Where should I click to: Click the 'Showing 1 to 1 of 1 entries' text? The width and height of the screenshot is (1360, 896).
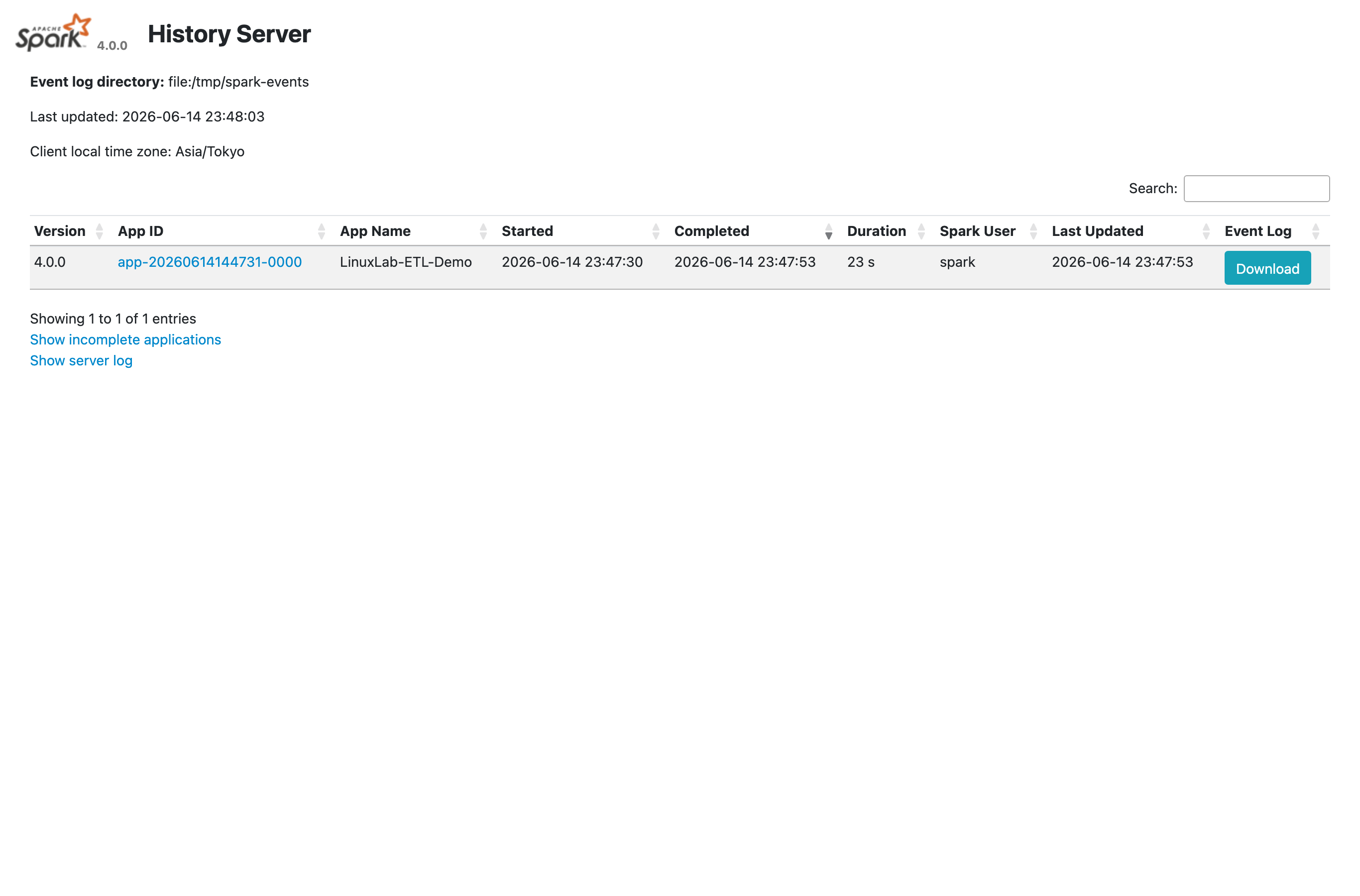coord(113,319)
